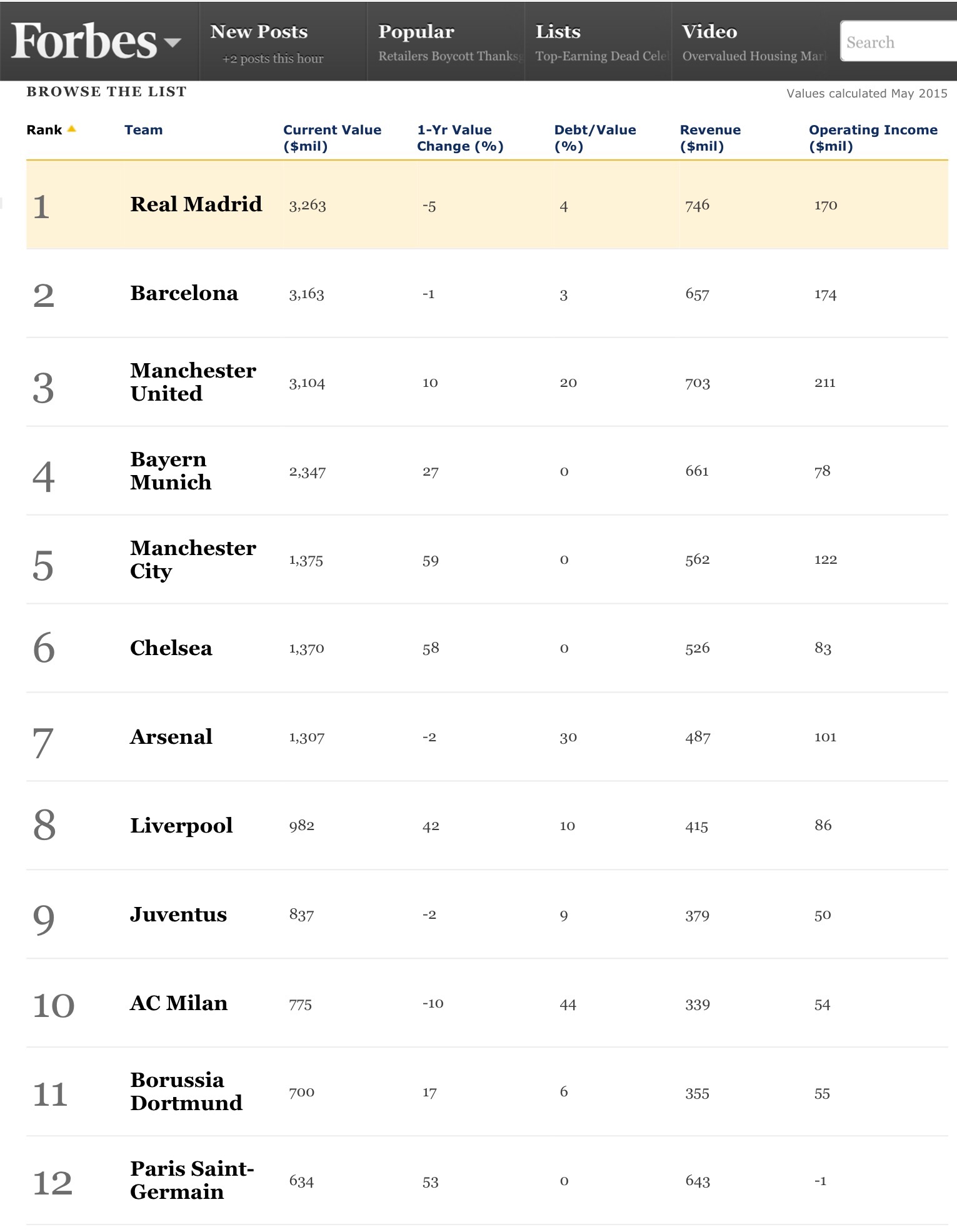Sort by Revenue column
This screenshot has width=957, height=1232.
click(x=710, y=138)
